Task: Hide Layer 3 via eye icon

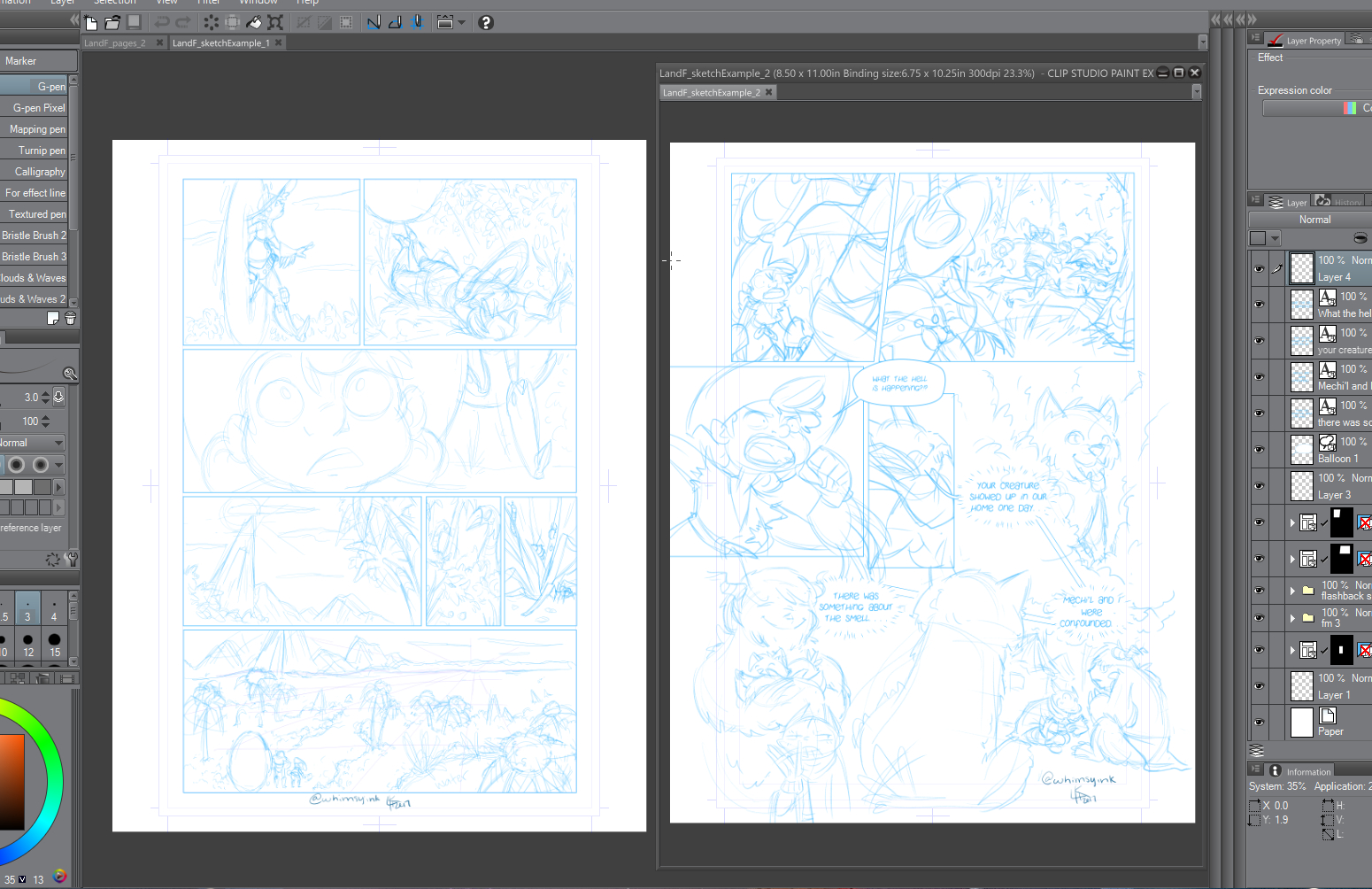Action: pos(1259,485)
